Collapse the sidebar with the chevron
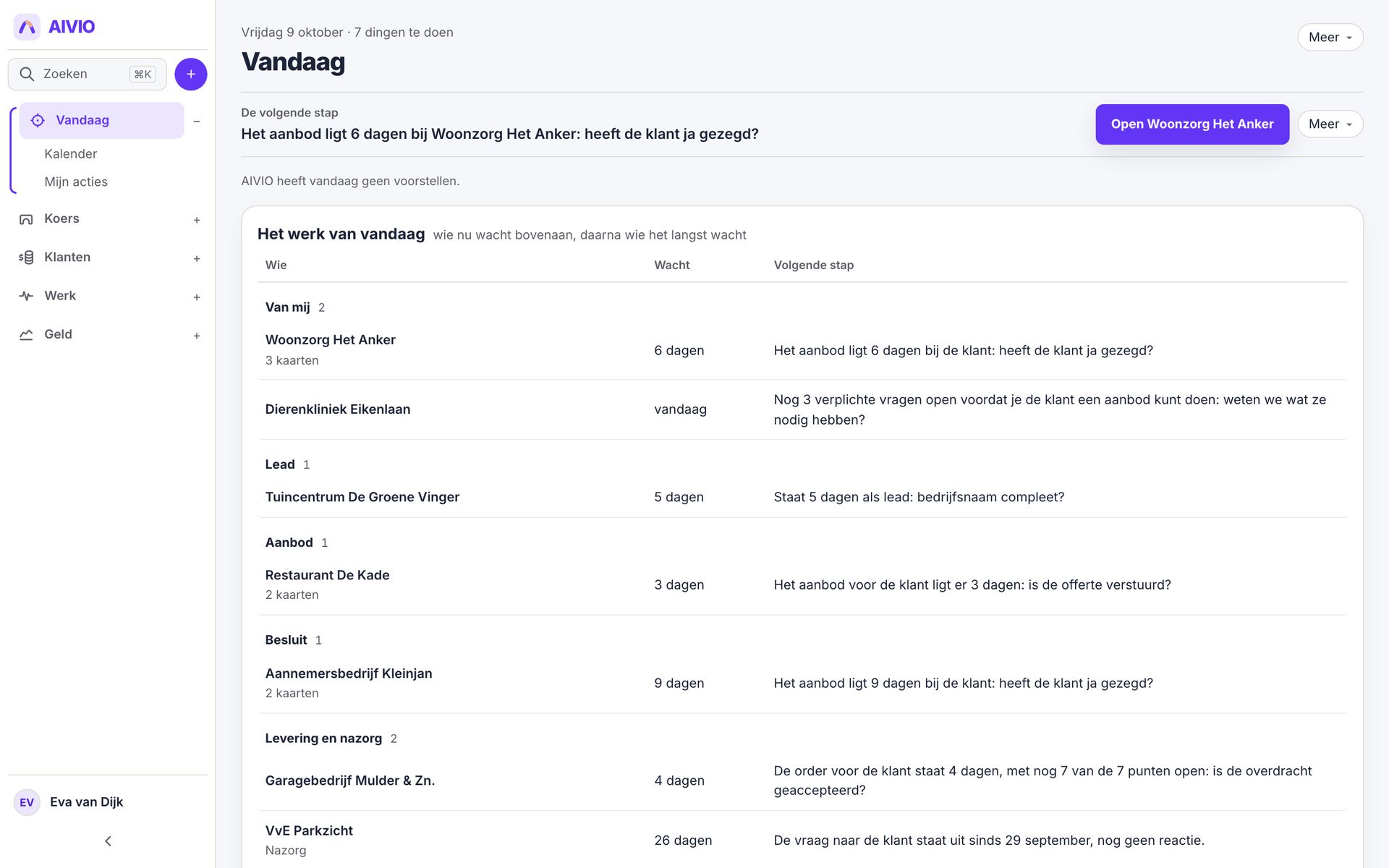Image resolution: width=1389 pixels, height=868 pixels. pos(108,841)
